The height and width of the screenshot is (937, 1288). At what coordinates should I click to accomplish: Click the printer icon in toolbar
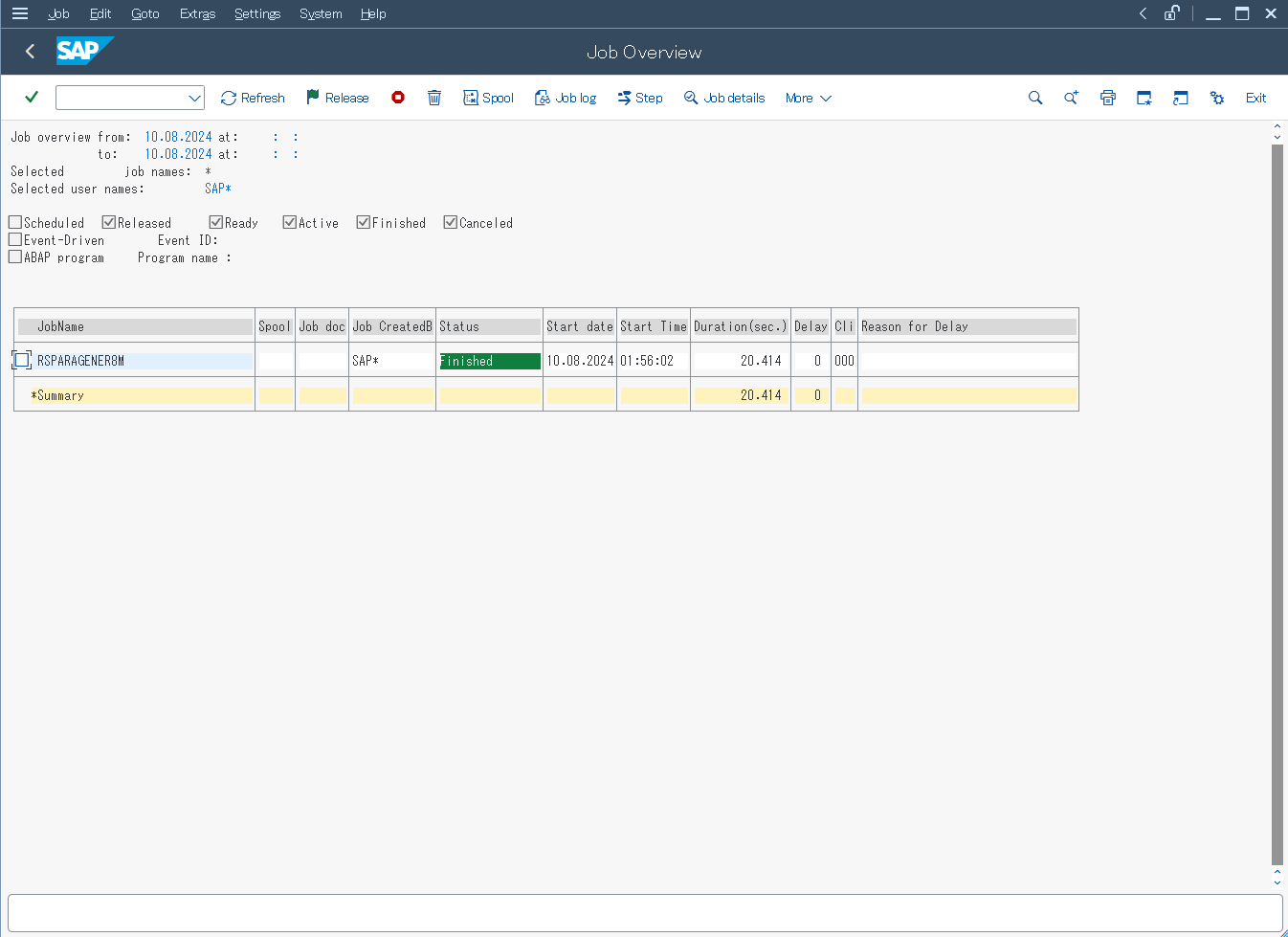pyautogui.click(x=1108, y=98)
